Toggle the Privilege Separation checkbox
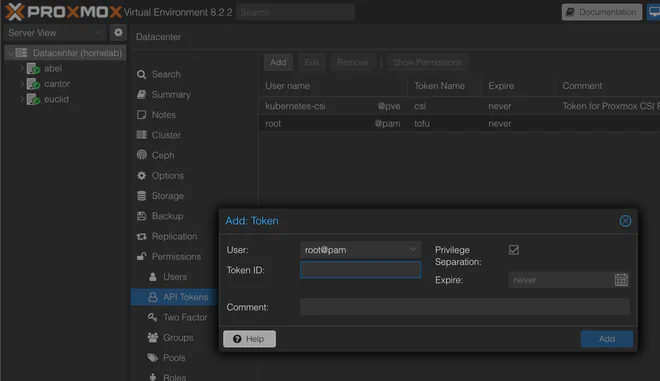The height and width of the screenshot is (381, 660). (514, 250)
